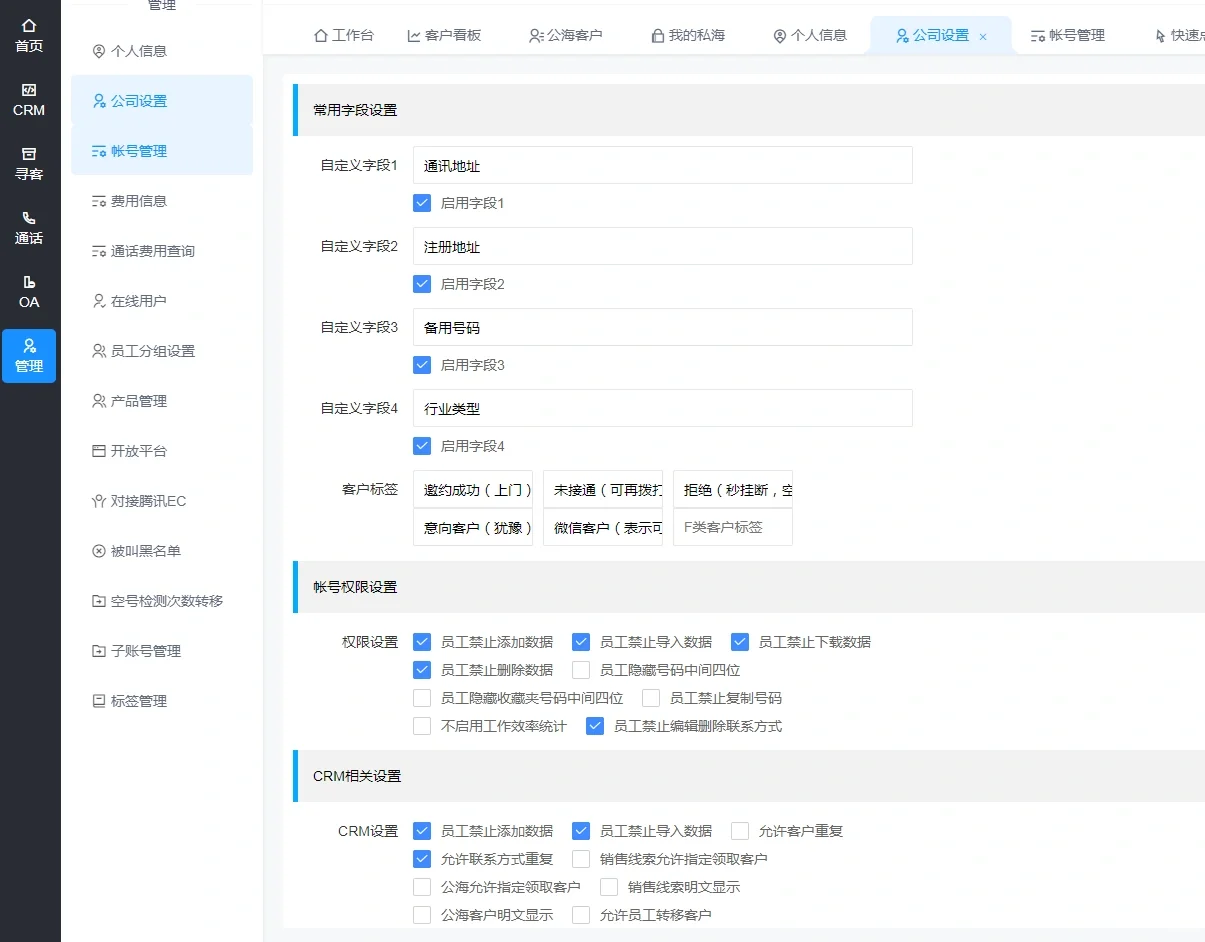Enable 公海允许指定领取客户 checkbox
The height and width of the screenshot is (942, 1205).
pos(422,887)
